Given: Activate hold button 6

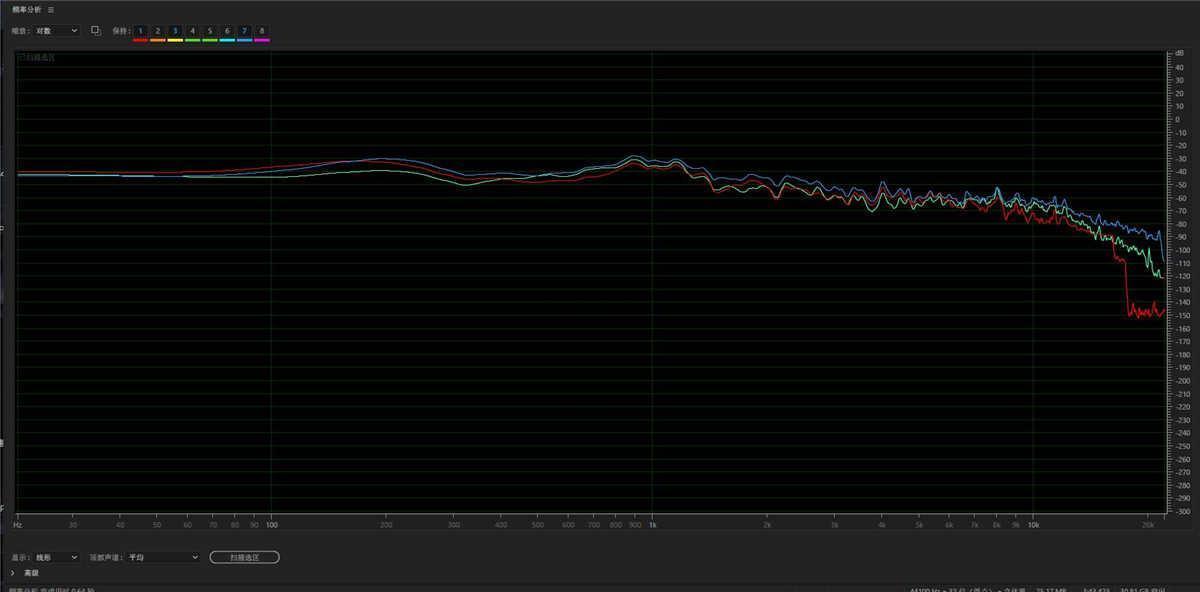Looking at the screenshot, I should [x=227, y=31].
